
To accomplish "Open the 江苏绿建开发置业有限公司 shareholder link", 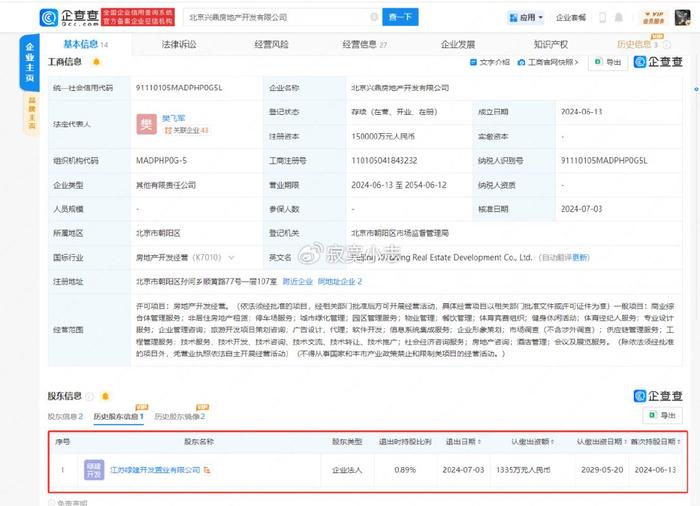I will (x=155, y=470).
